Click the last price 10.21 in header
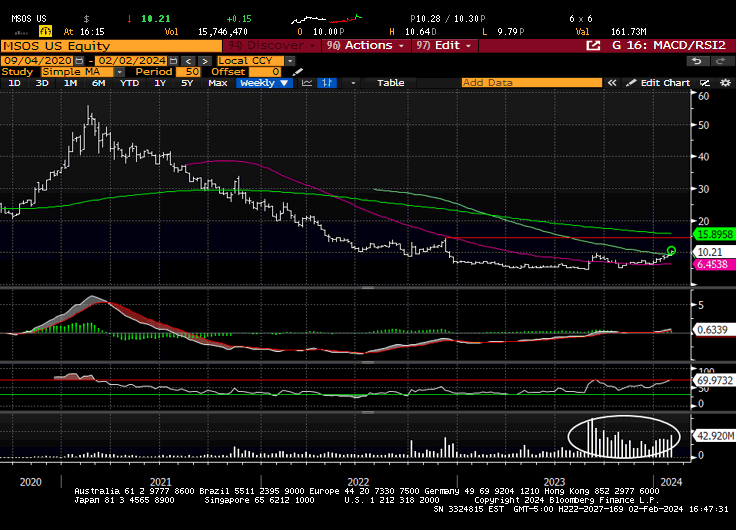This screenshot has width=736, height=530. 155,19
